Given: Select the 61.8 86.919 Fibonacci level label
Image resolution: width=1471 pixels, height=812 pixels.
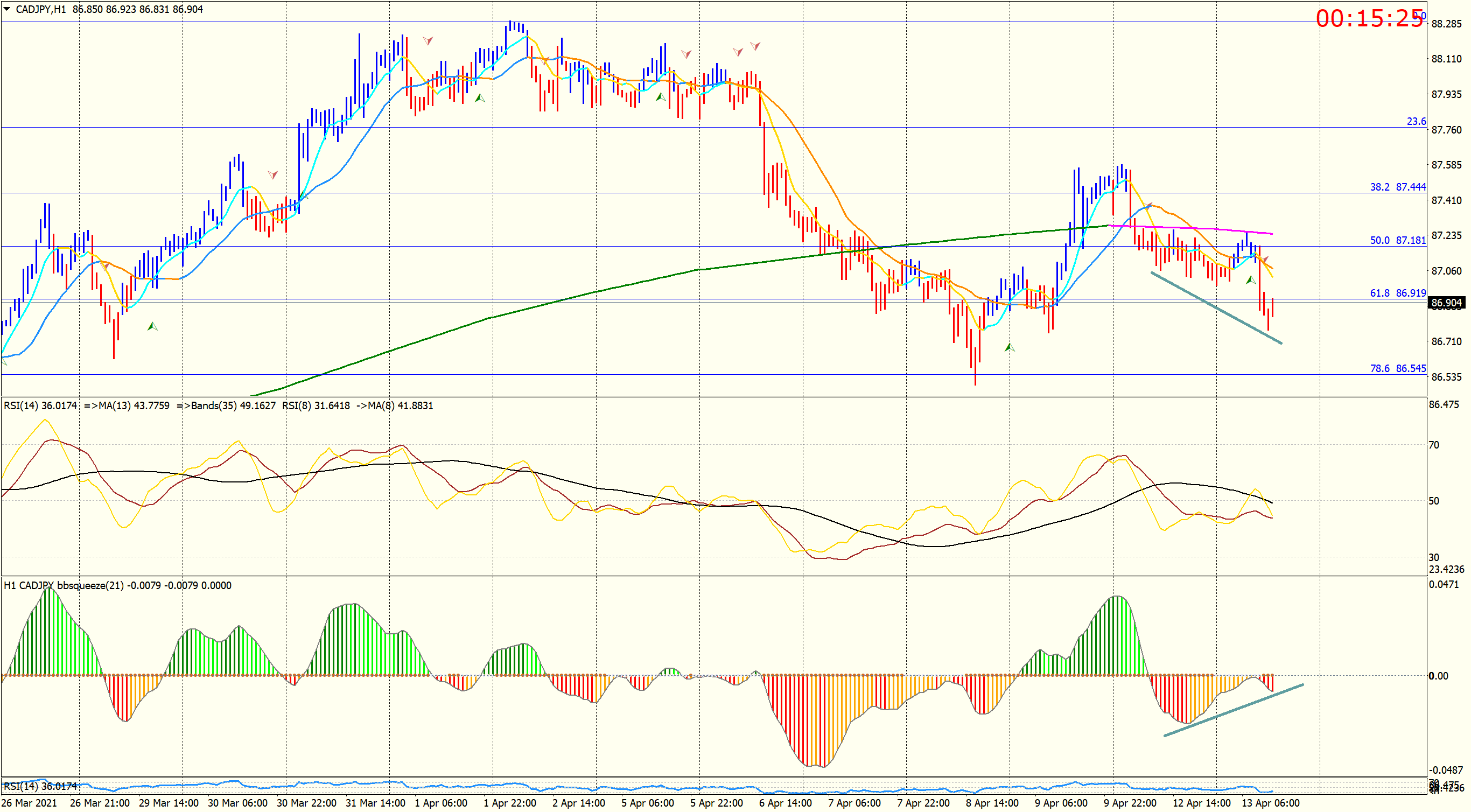Looking at the screenshot, I should tap(1397, 293).
